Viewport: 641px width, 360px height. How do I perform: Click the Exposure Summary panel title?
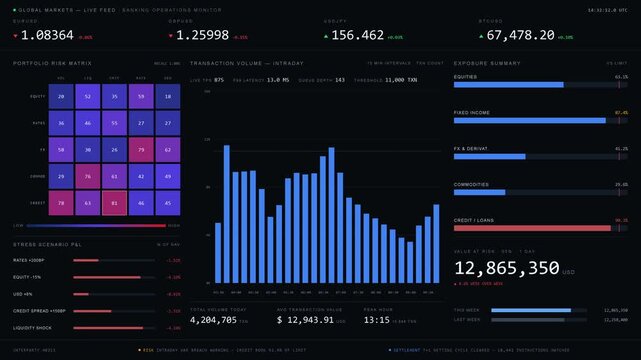tap(487, 63)
